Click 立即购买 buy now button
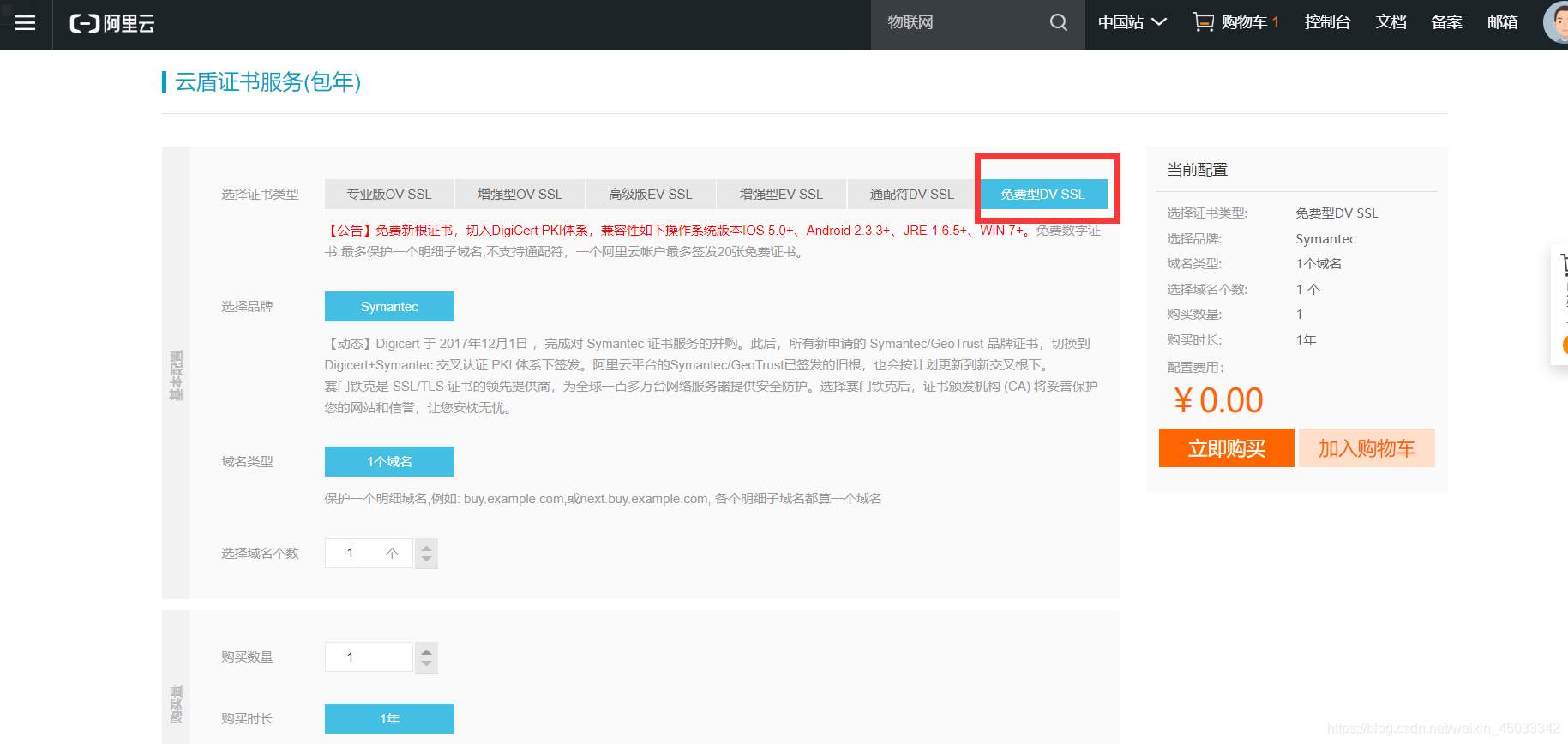1568x744 pixels. (1227, 448)
